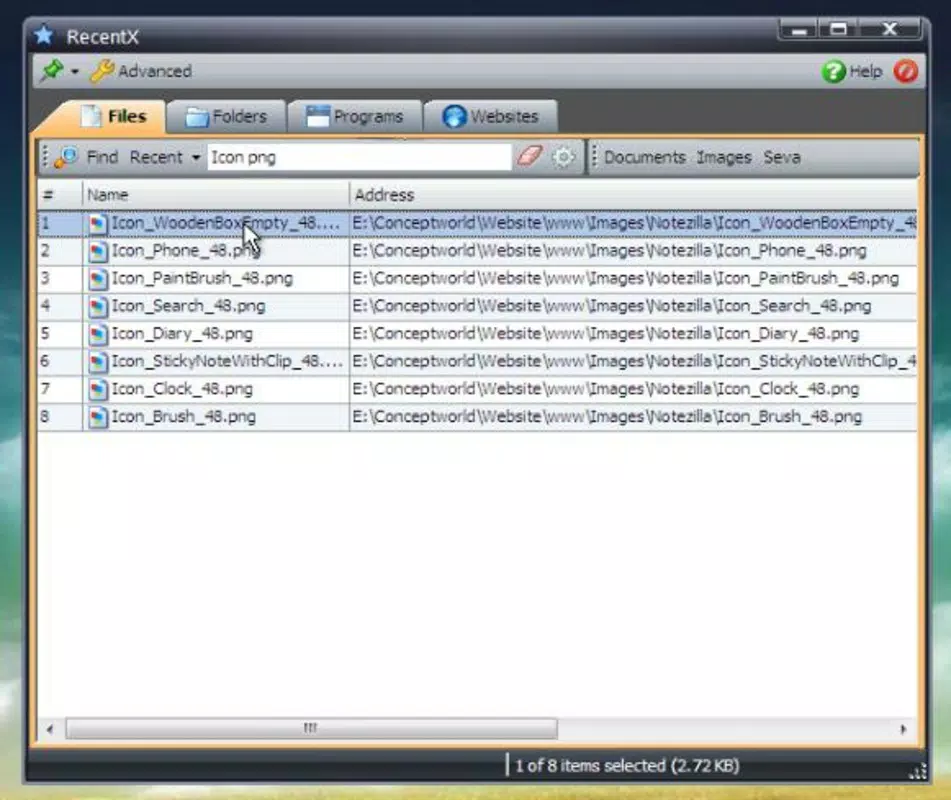951x800 pixels.
Task: Click row number 5 cell
Action: coord(59,334)
